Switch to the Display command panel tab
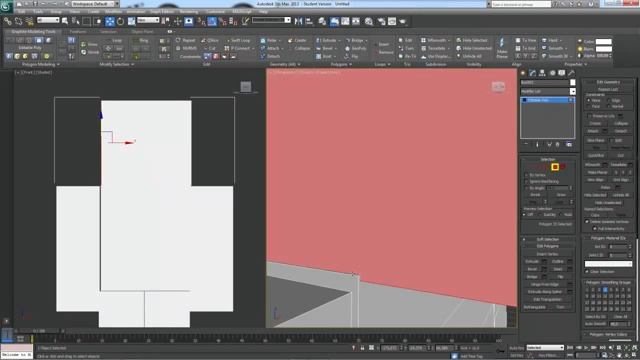 562,73
